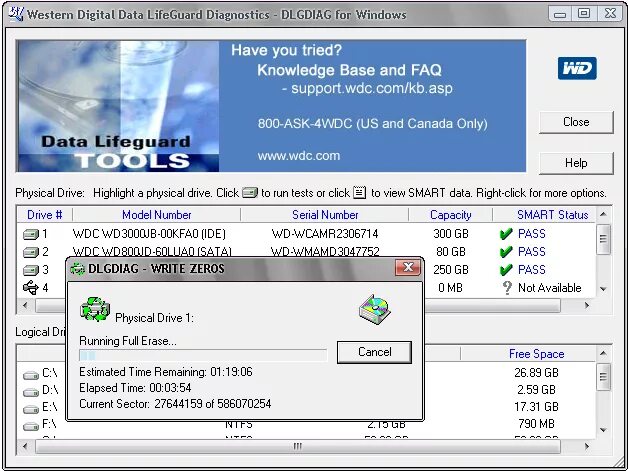Click the logical drive list down scroll arrow

pyautogui.click(x=603, y=430)
